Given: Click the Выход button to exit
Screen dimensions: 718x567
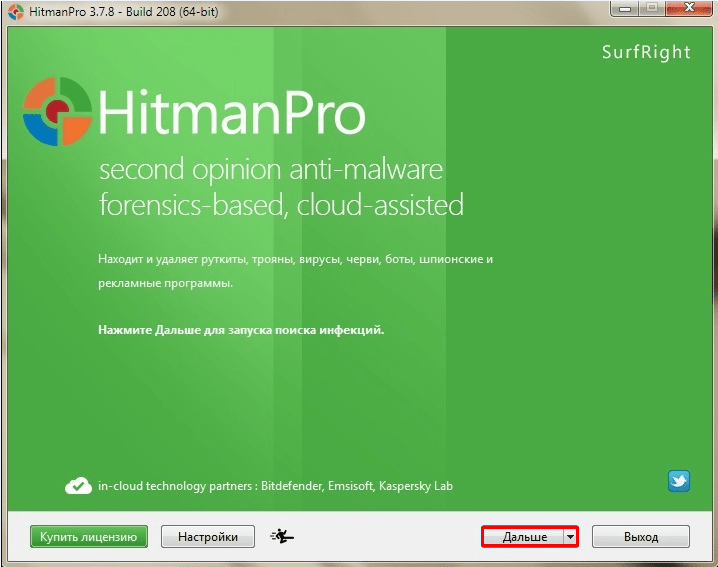Looking at the screenshot, I should 640,537.
